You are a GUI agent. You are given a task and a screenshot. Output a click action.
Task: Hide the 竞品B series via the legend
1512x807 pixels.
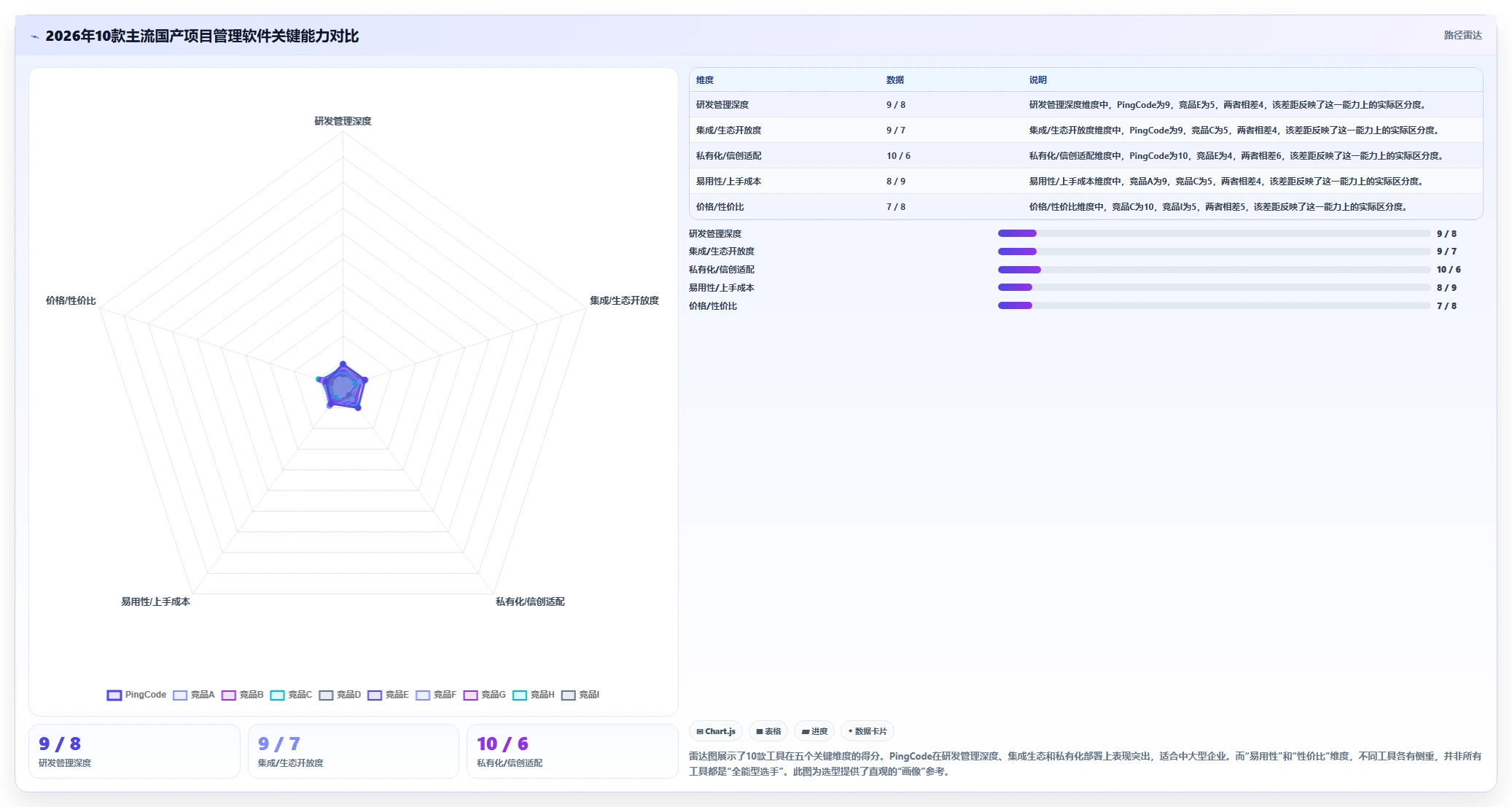click(243, 695)
